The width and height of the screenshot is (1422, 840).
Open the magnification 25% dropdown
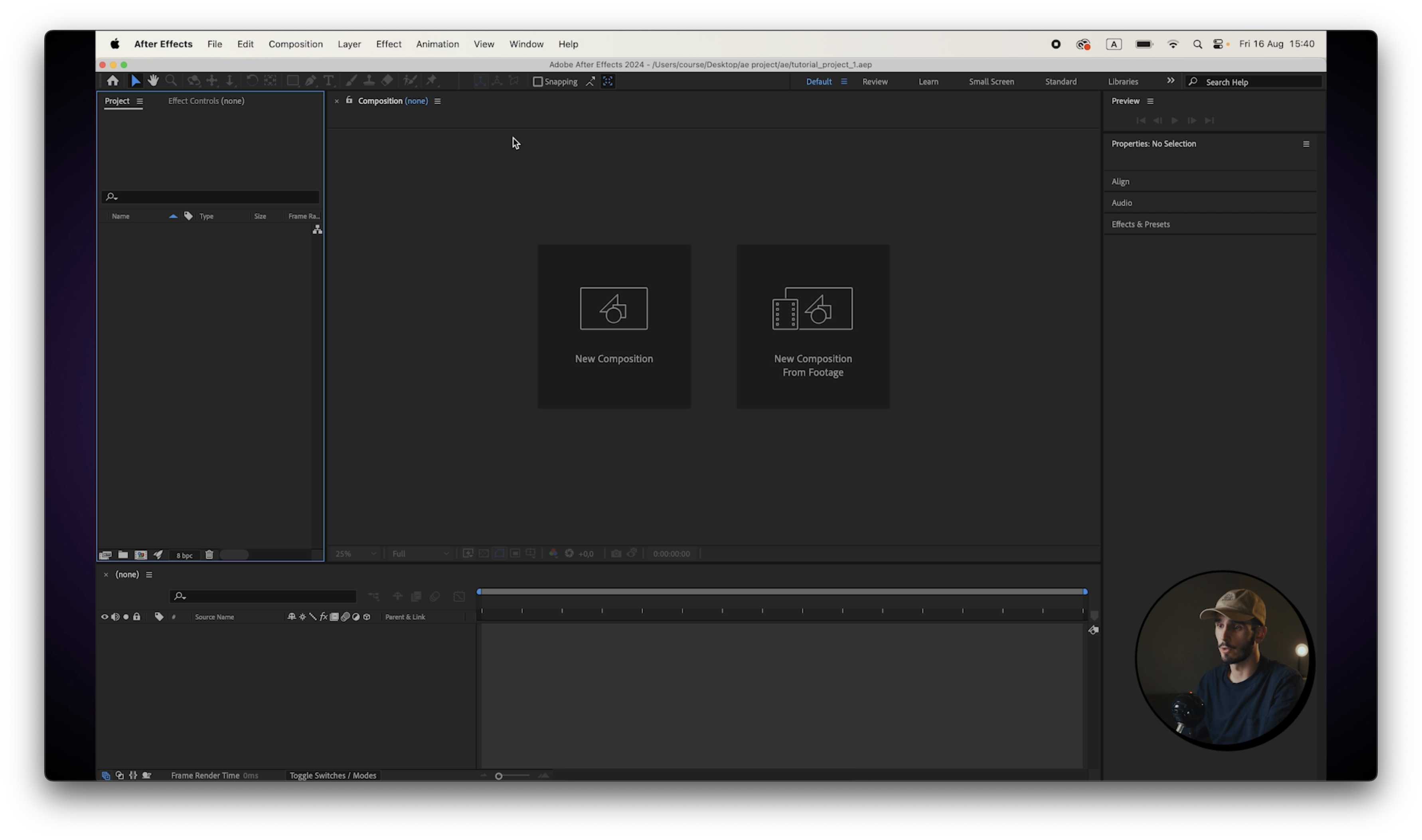pyautogui.click(x=355, y=554)
